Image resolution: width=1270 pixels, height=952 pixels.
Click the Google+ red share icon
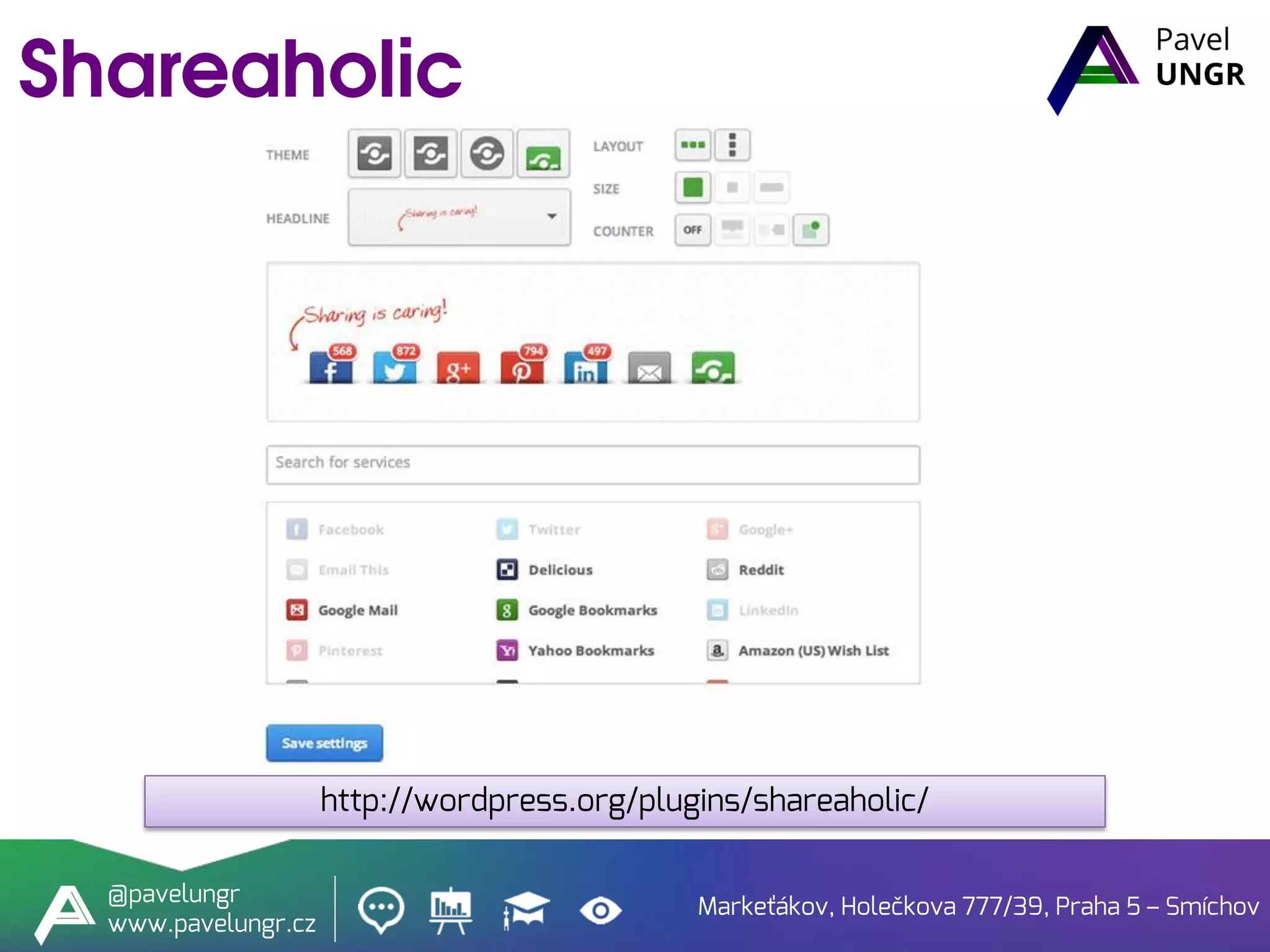click(458, 368)
